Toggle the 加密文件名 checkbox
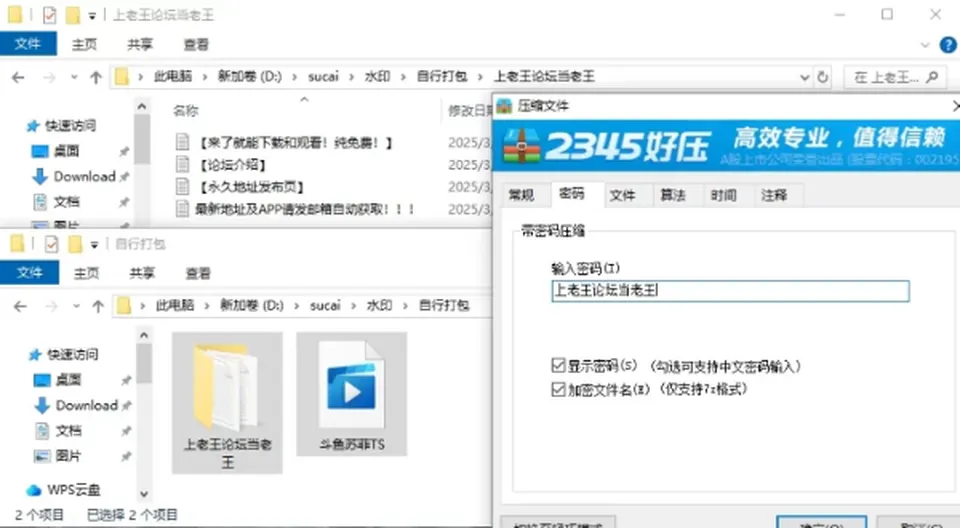This screenshot has height=528, width=960. 558,389
